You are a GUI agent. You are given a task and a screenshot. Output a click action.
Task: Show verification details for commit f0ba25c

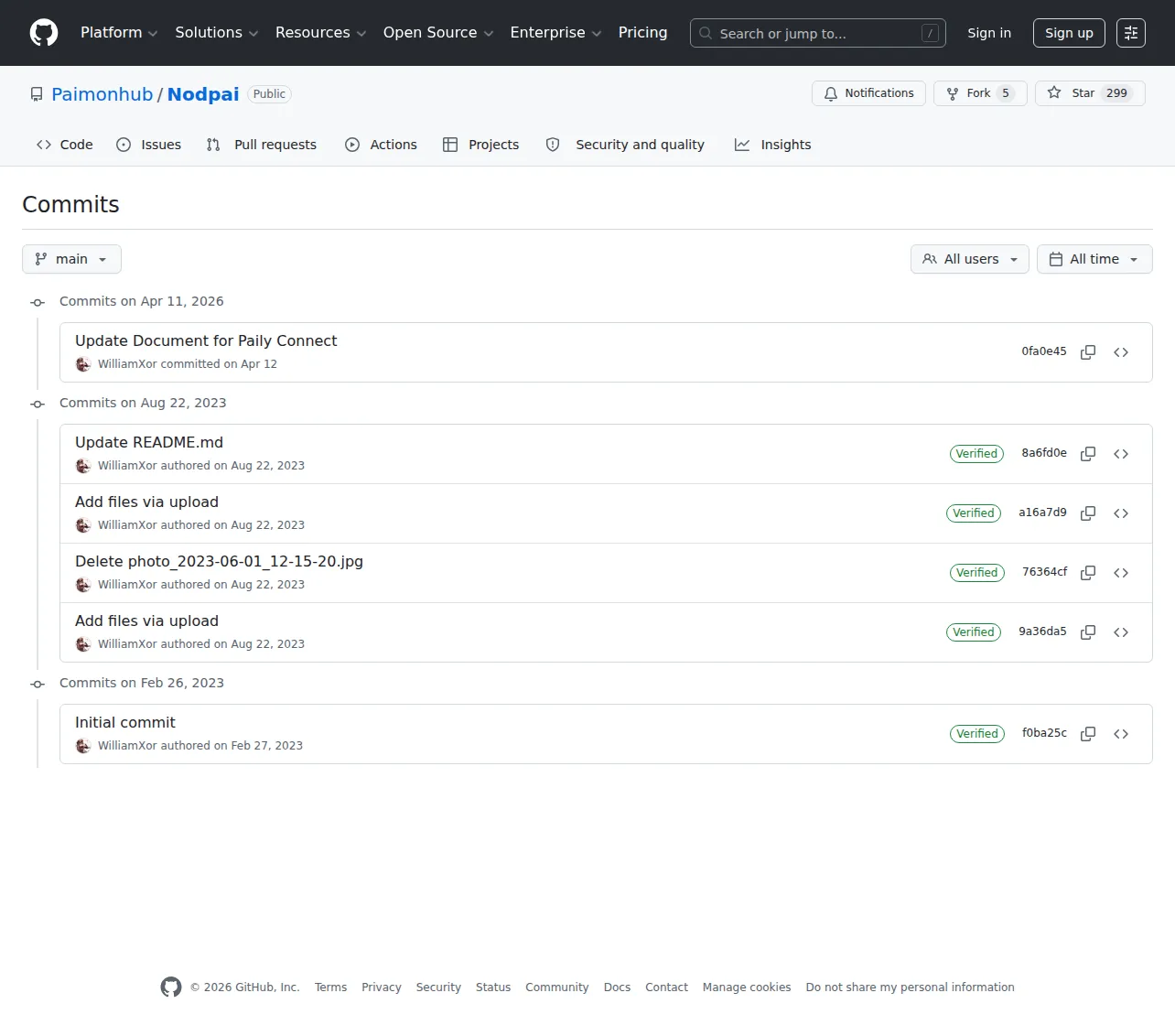click(x=976, y=734)
